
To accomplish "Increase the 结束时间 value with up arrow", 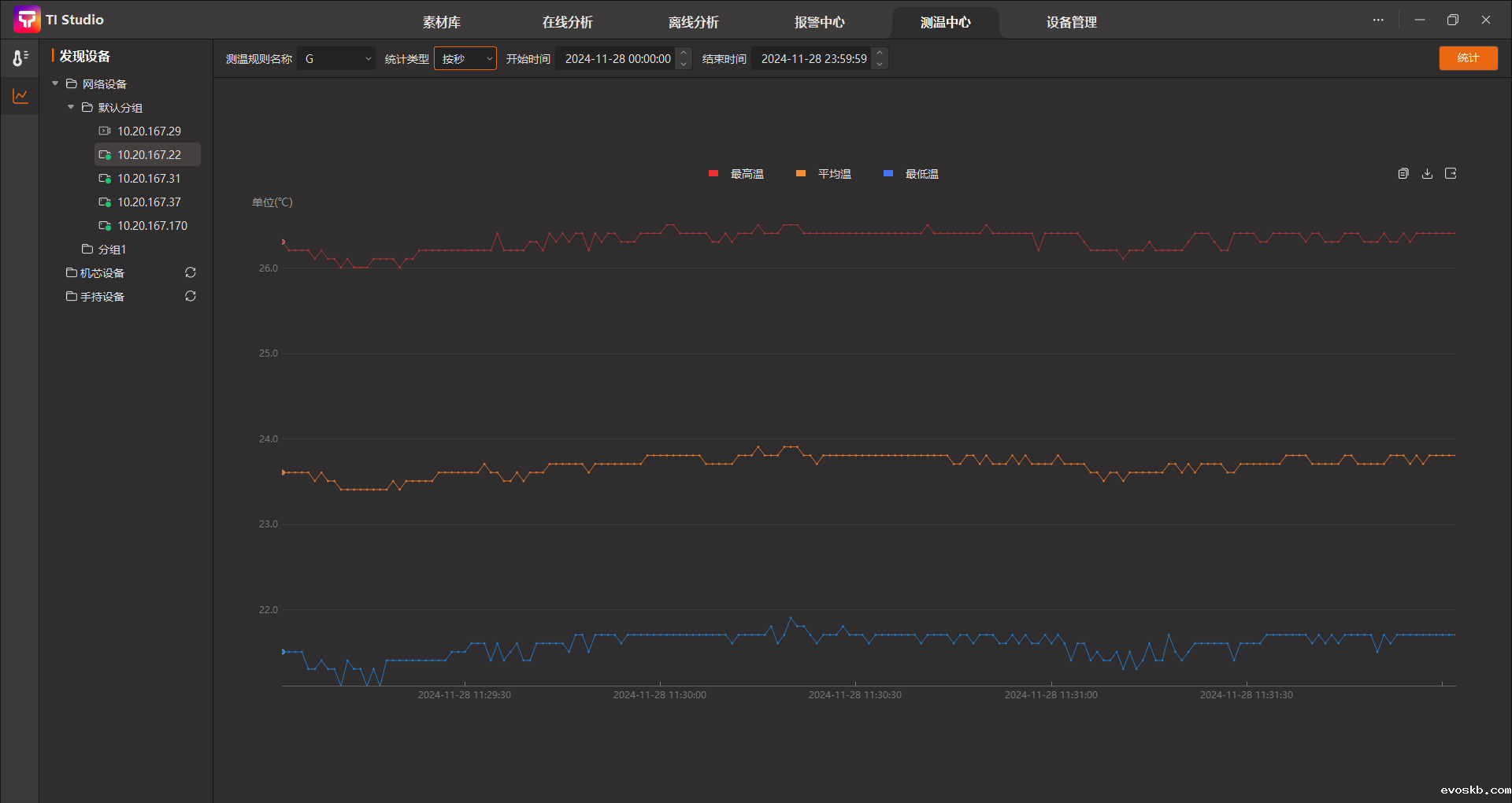I will click(x=880, y=54).
